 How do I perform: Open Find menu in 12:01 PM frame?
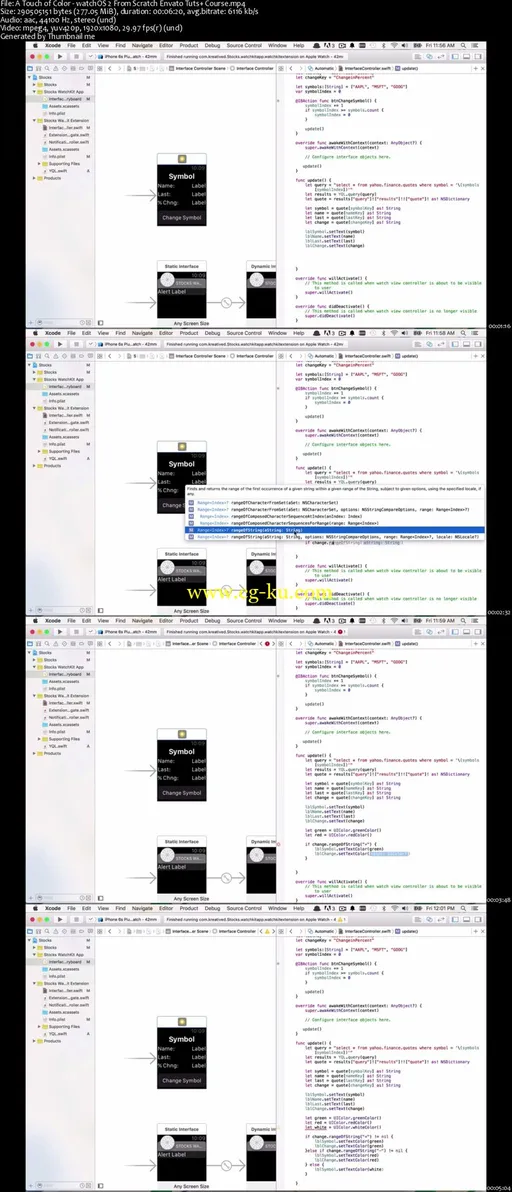[121, 908]
